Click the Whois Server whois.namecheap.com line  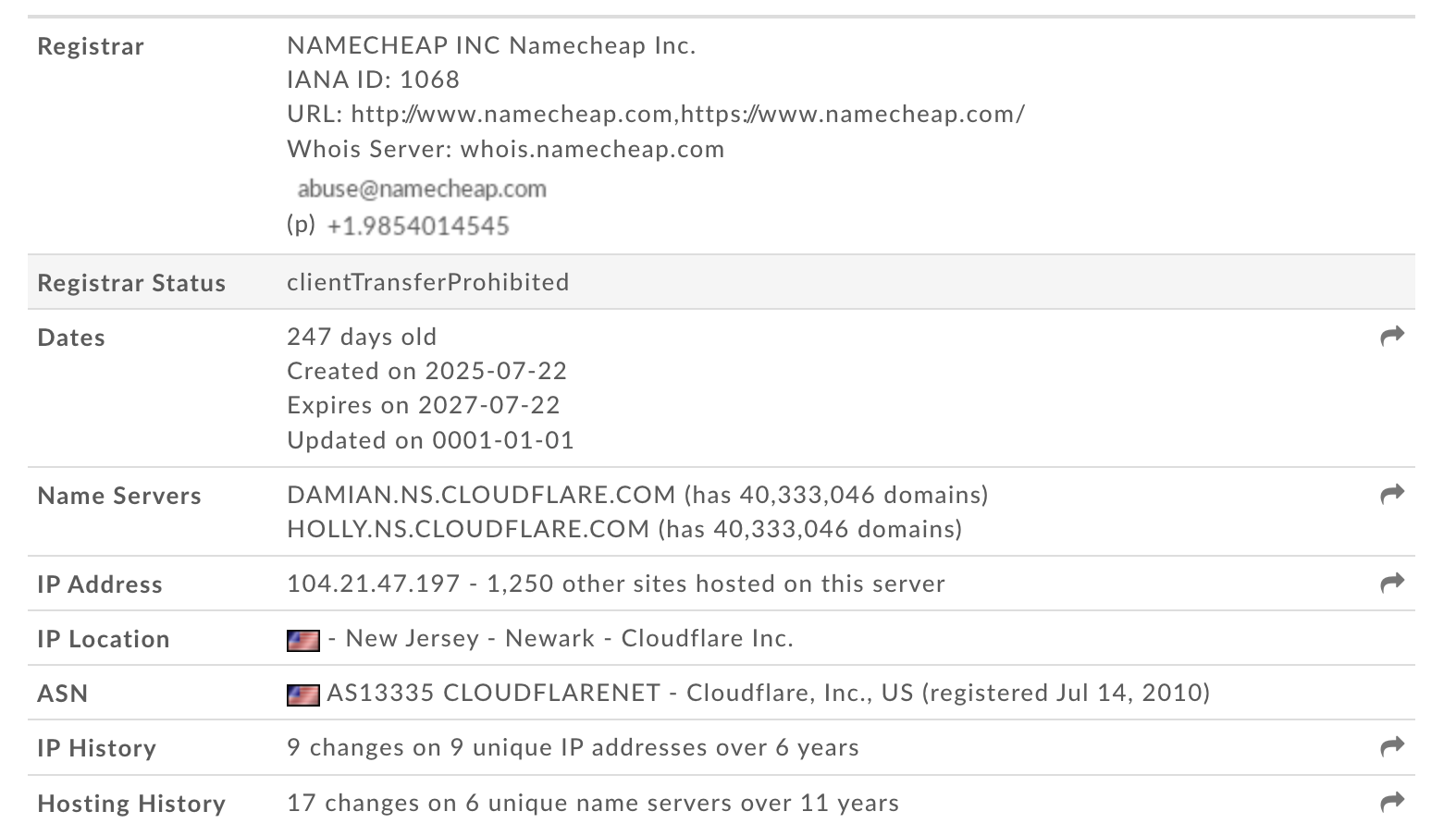506,149
